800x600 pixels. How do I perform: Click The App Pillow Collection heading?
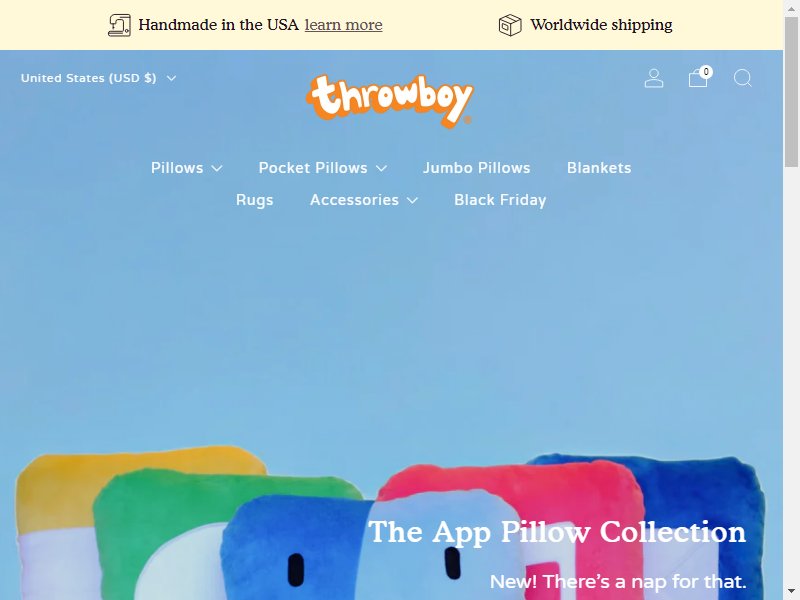(x=557, y=532)
